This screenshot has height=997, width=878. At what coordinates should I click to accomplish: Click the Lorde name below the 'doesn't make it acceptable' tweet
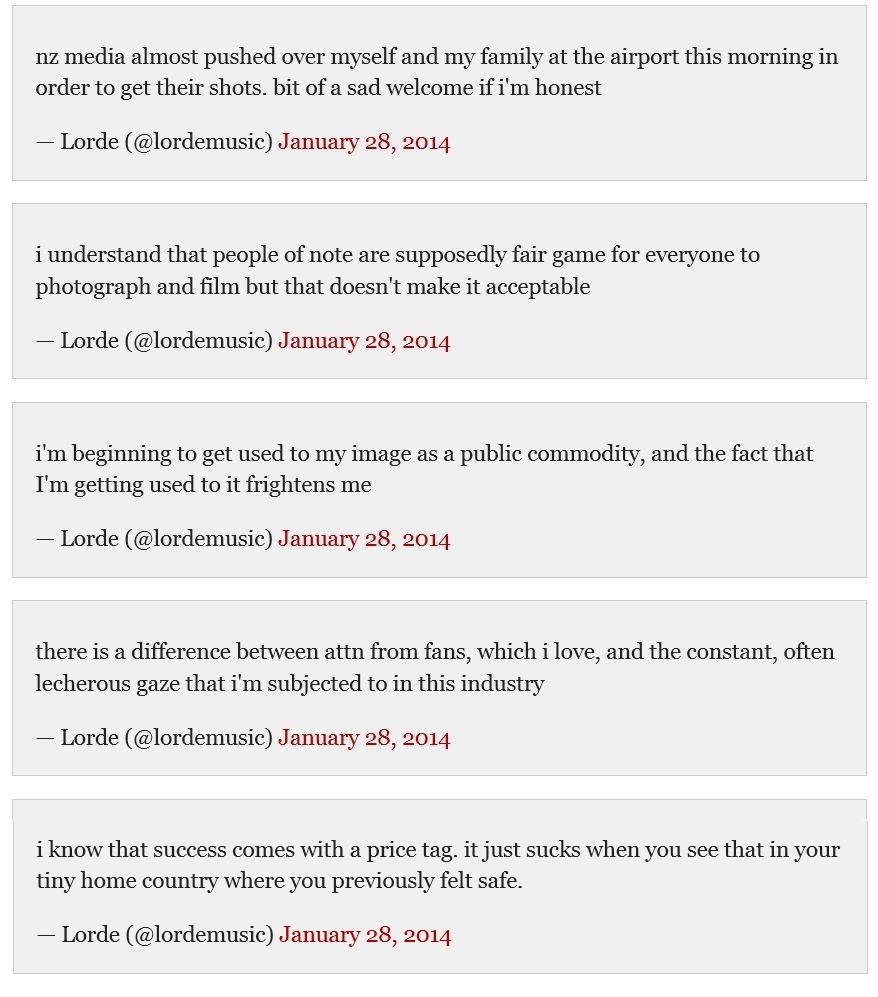click(89, 341)
